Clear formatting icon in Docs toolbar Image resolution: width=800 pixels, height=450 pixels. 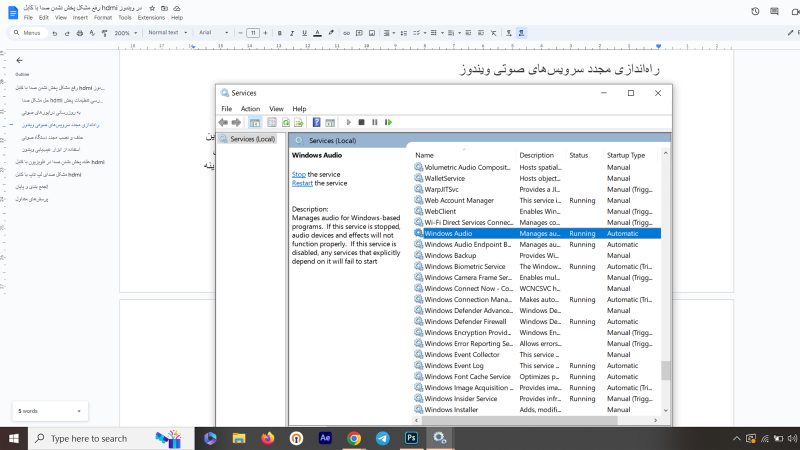tap(493, 33)
